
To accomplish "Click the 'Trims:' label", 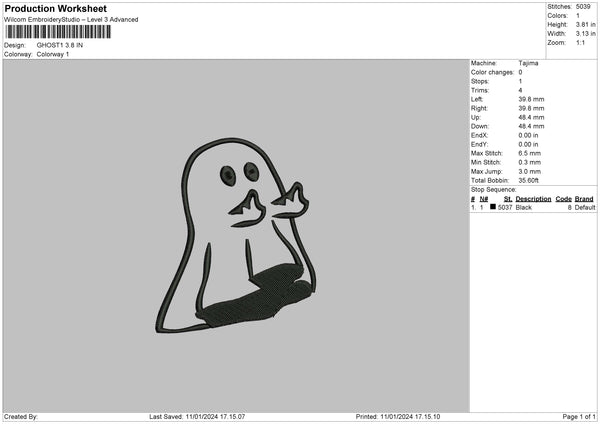I will [x=480, y=90].
